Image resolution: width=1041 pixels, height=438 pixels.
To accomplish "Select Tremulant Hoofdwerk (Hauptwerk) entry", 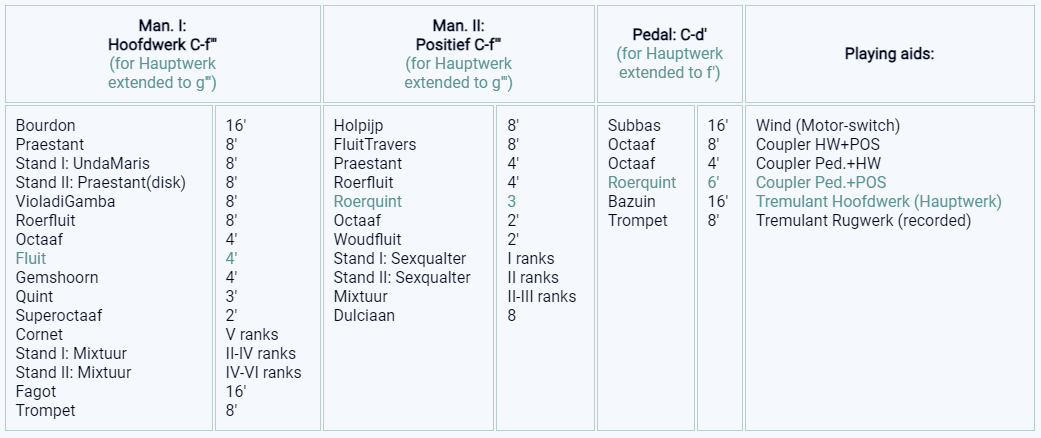I will (x=878, y=202).
